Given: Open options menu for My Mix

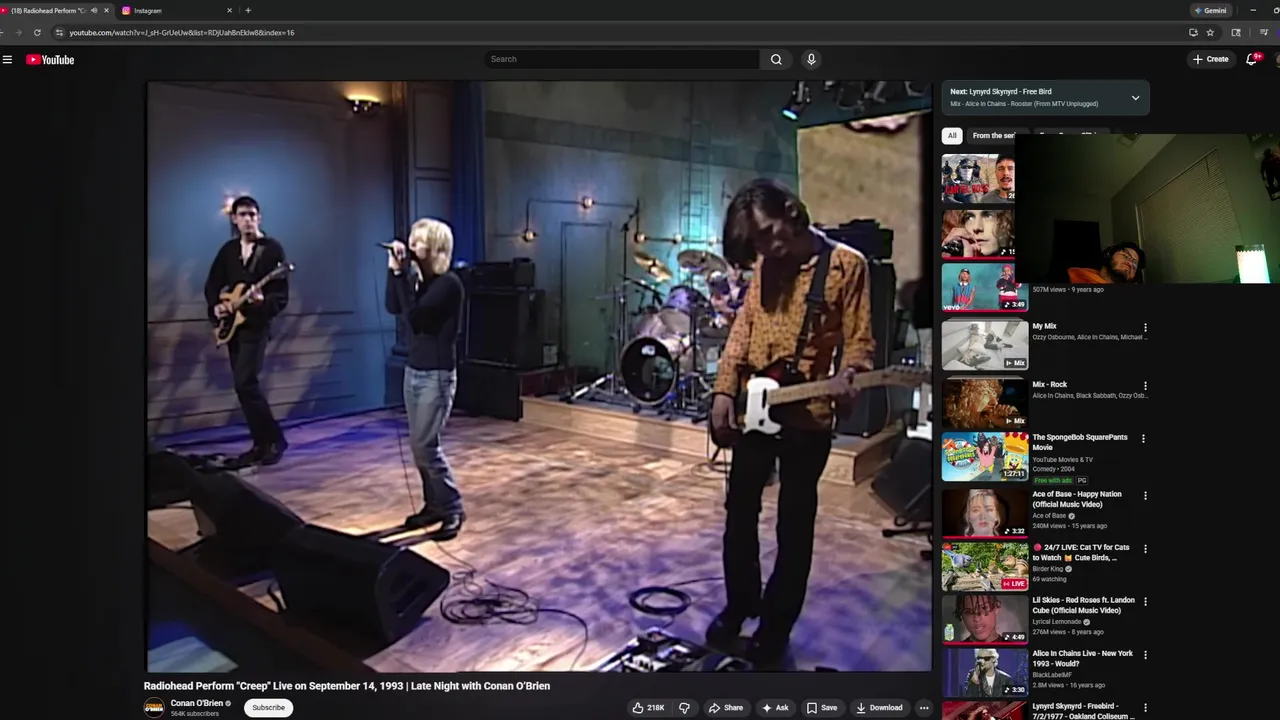Looking at the screenshot, I should point(1145,327).
